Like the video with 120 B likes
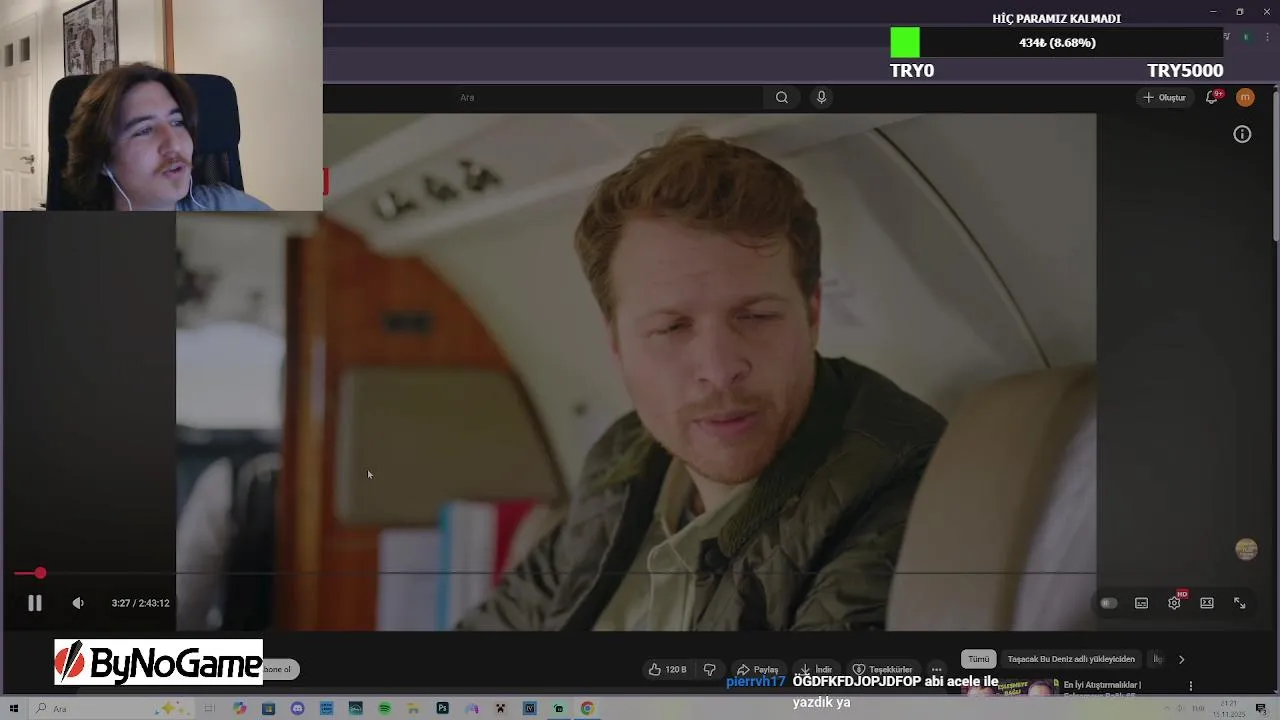Viewport: 1280px width, 720px height. pos(668,669)
